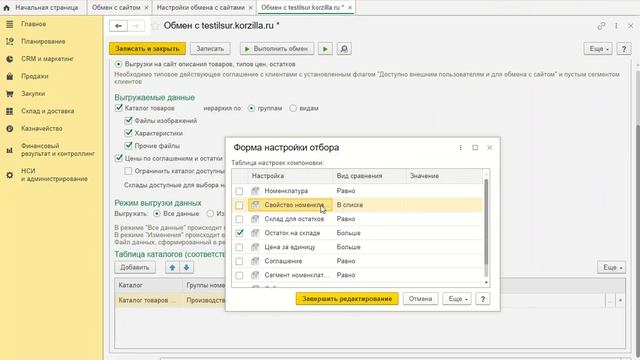Click the Остаток на складе row icon
Image resolution: width=640 pixels, height=360 pixels.
pyautogui.click(x=255, y=233)
